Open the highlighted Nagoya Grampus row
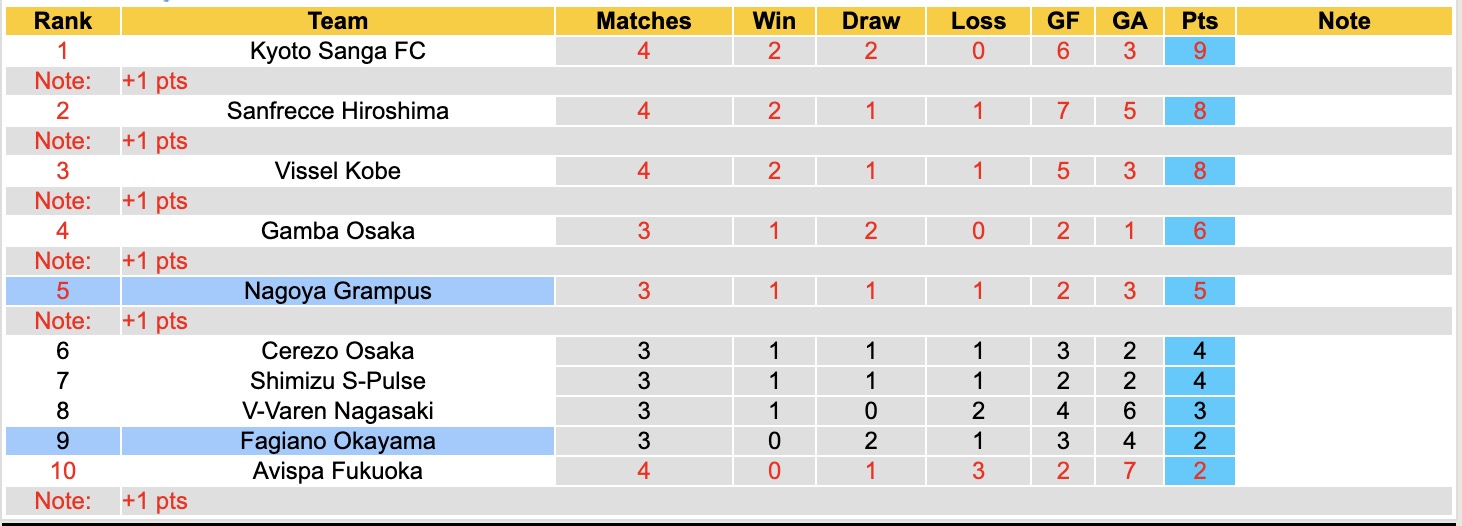The height and width of the screenshot is (526, 1462). (x=338, y=291)
